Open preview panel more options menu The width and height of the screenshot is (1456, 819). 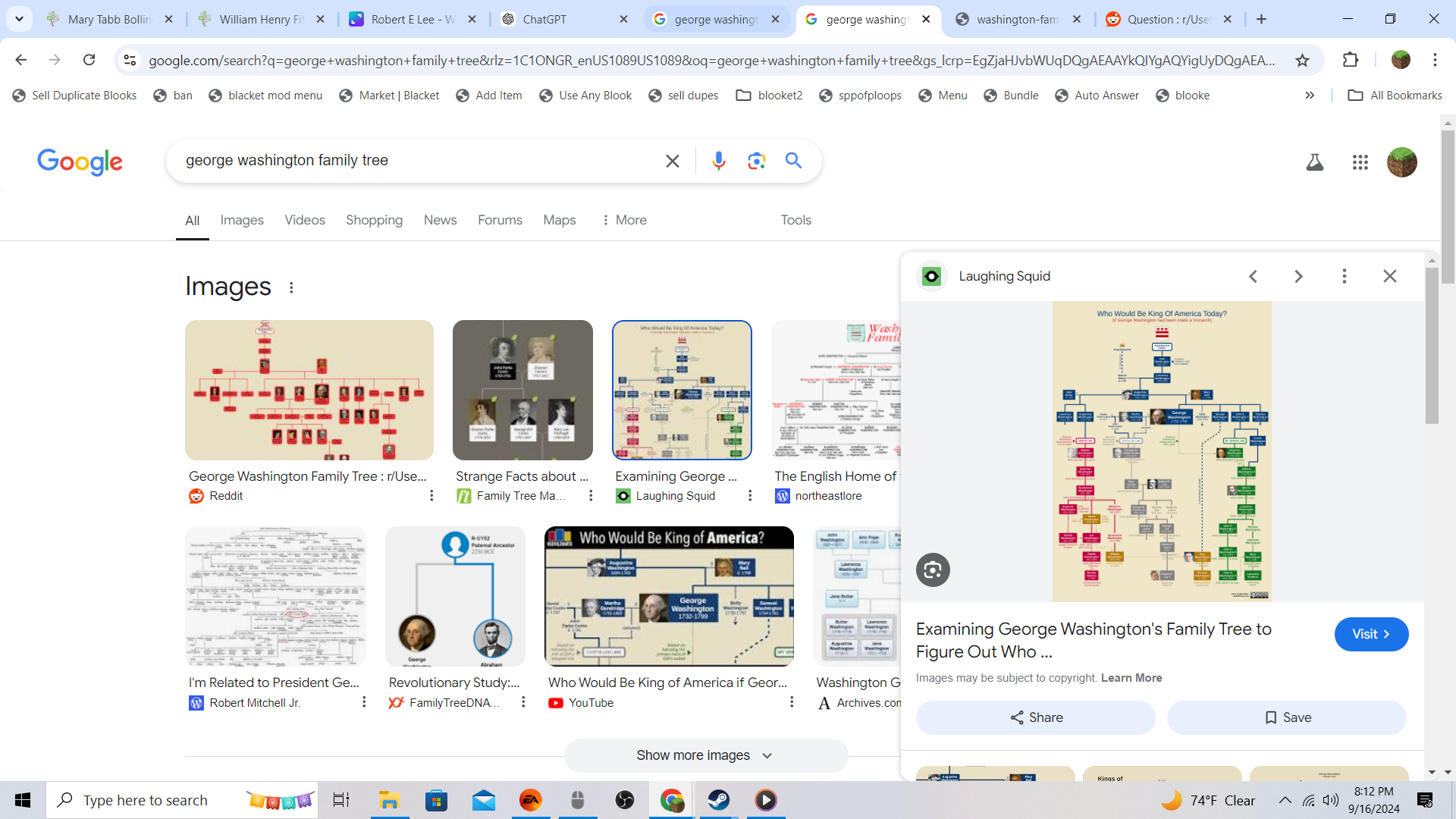click(1345, 276)
